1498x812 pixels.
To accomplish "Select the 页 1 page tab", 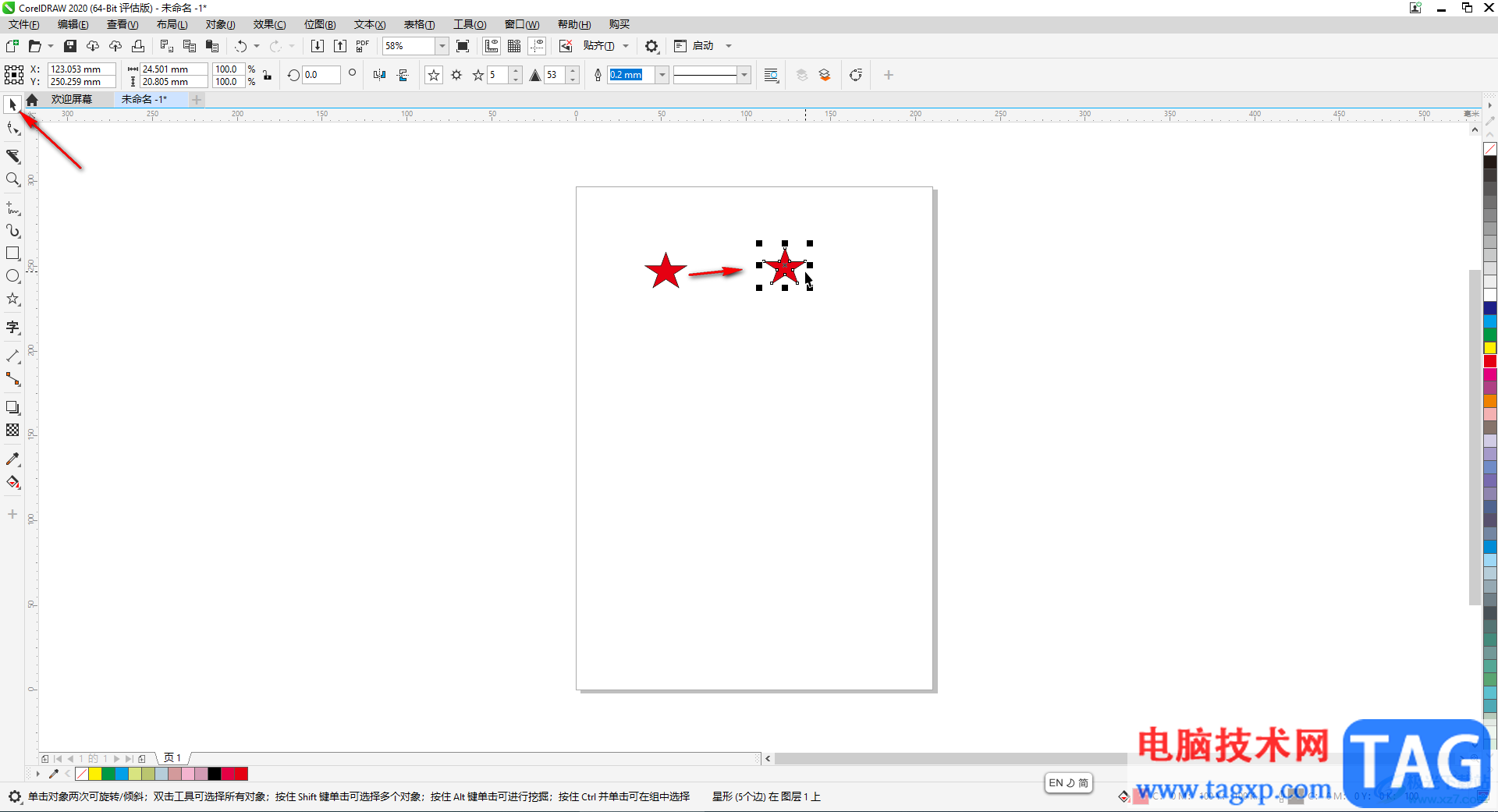I will (172, 758).
